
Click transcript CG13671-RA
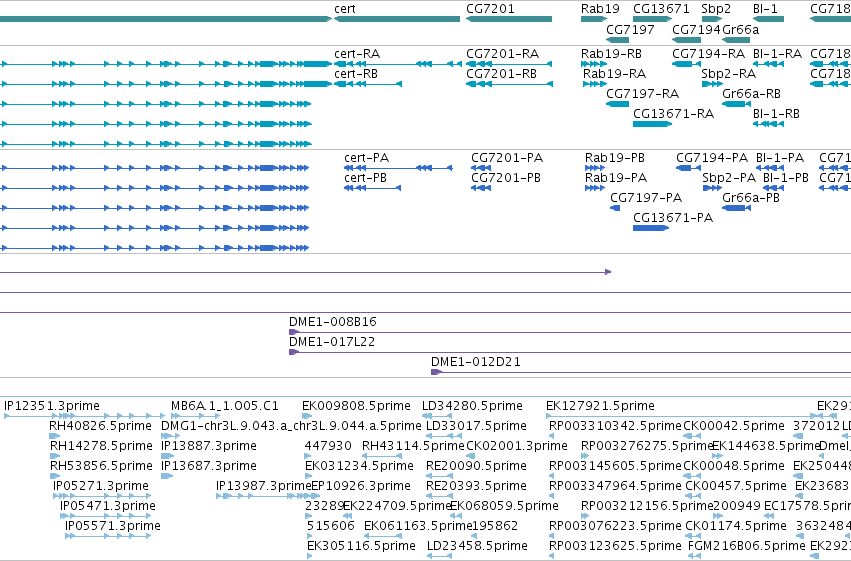click(x=652, y=124)
